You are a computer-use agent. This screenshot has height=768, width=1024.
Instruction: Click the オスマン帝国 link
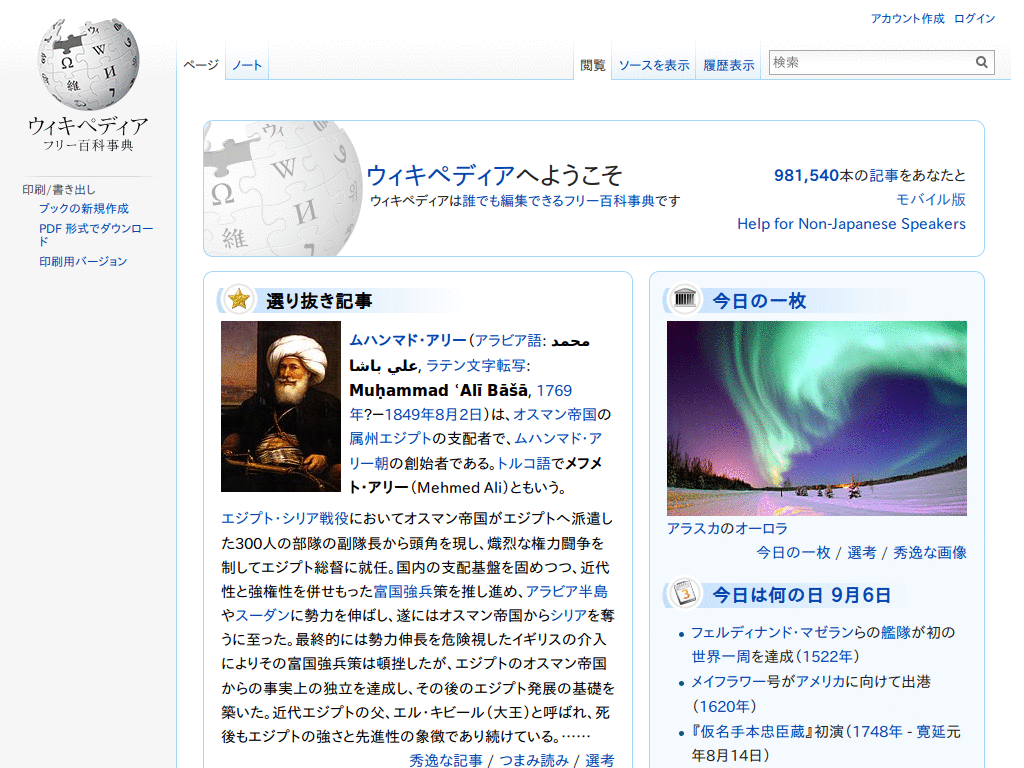click(x=554, y=414)
